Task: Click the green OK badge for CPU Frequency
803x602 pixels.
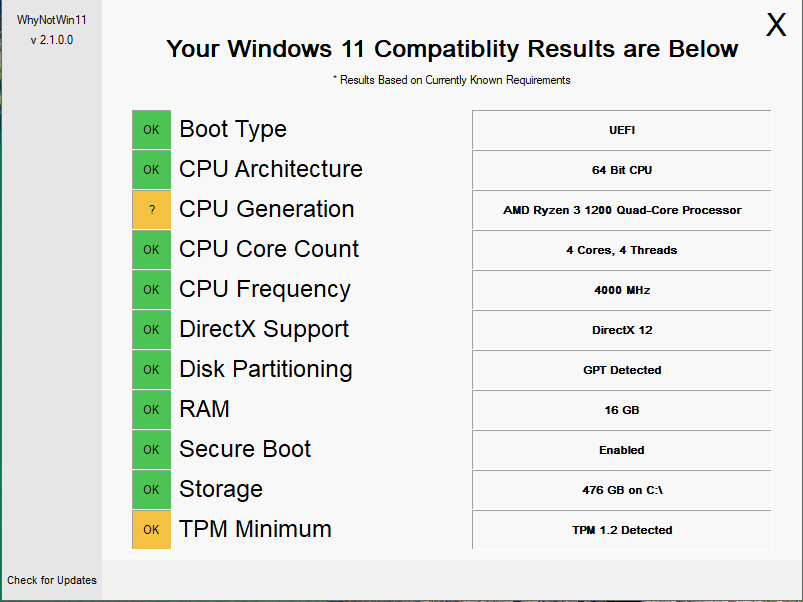Action: (152, 289)
